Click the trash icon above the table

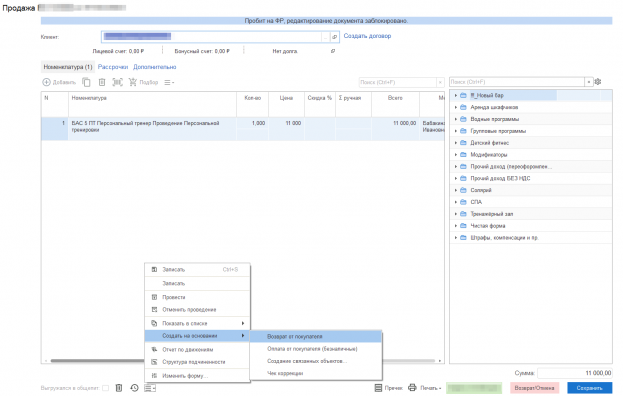102,82
